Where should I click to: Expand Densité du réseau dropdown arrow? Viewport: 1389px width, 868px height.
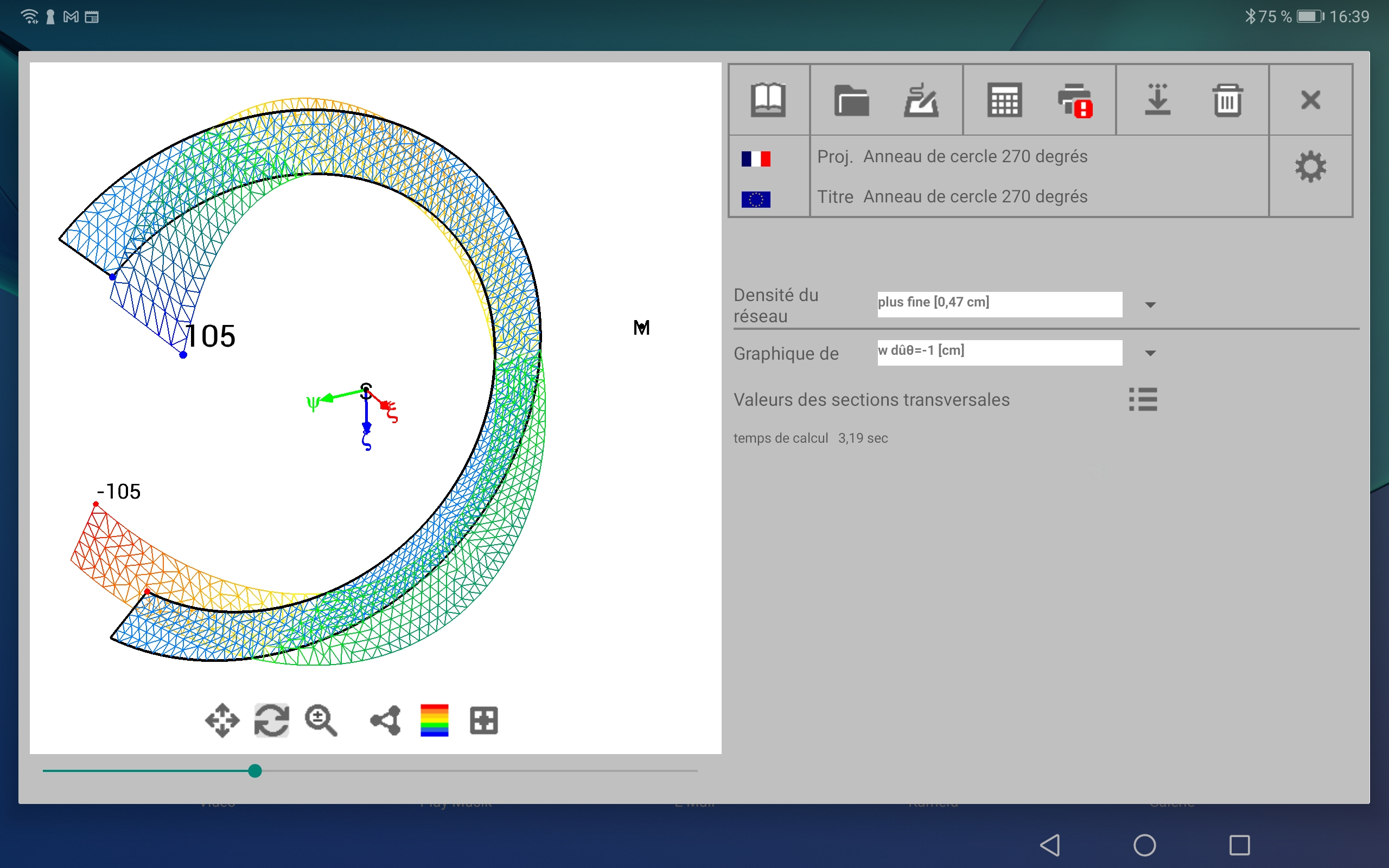(x=1150, y=305)
